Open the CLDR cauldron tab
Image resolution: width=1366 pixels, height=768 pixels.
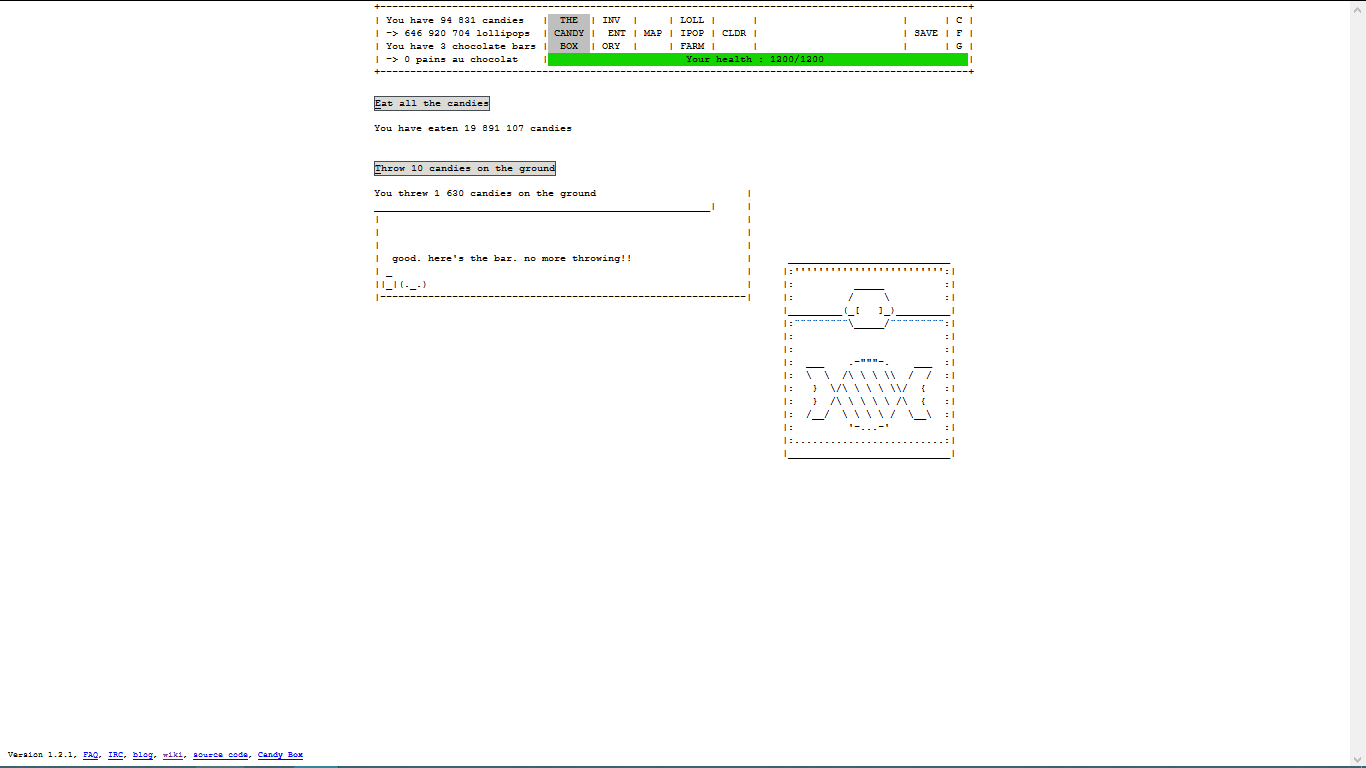click(734, 33)
